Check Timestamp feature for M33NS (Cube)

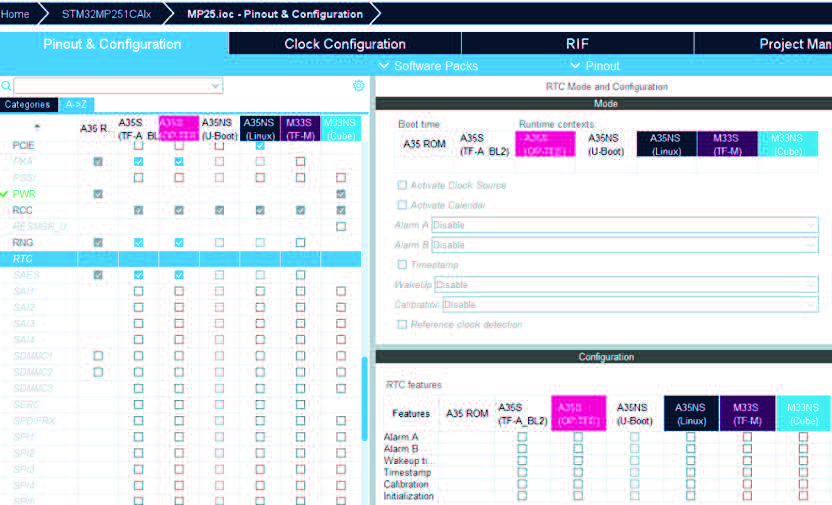tap(803, 472)
